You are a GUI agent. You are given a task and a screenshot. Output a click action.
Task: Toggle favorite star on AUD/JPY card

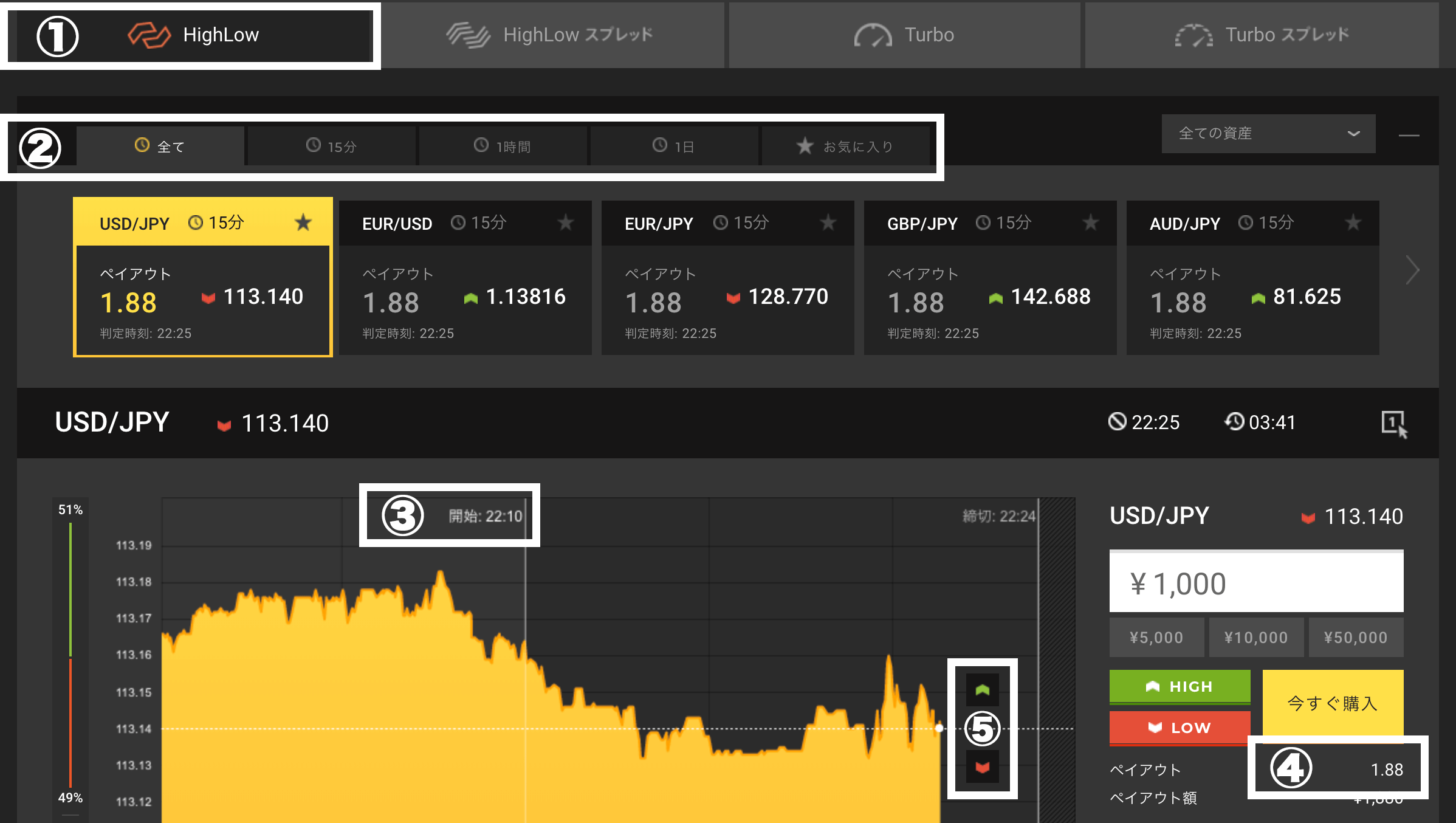pyautogui.click(x=1353, y=223)
